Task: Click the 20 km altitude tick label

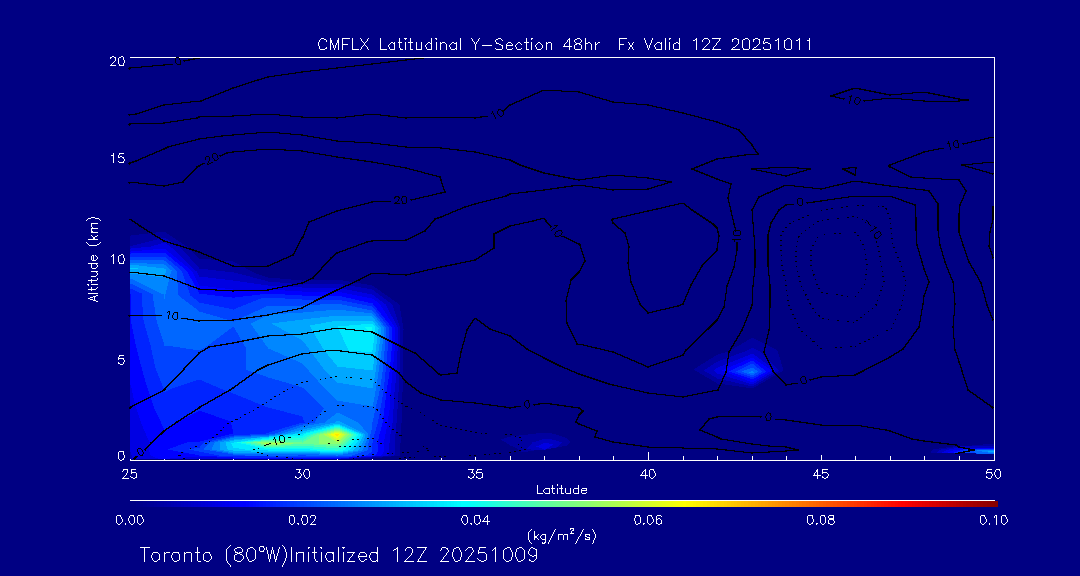Action: [x=115, y=61]
